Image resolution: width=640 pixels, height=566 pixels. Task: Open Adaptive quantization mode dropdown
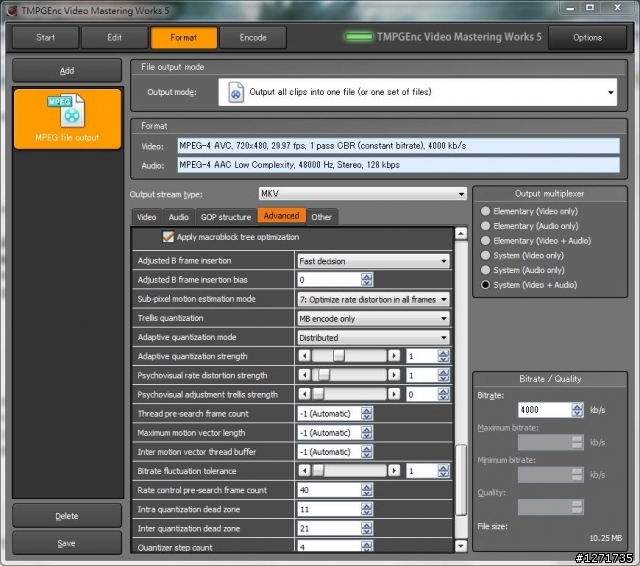point(373,337)
